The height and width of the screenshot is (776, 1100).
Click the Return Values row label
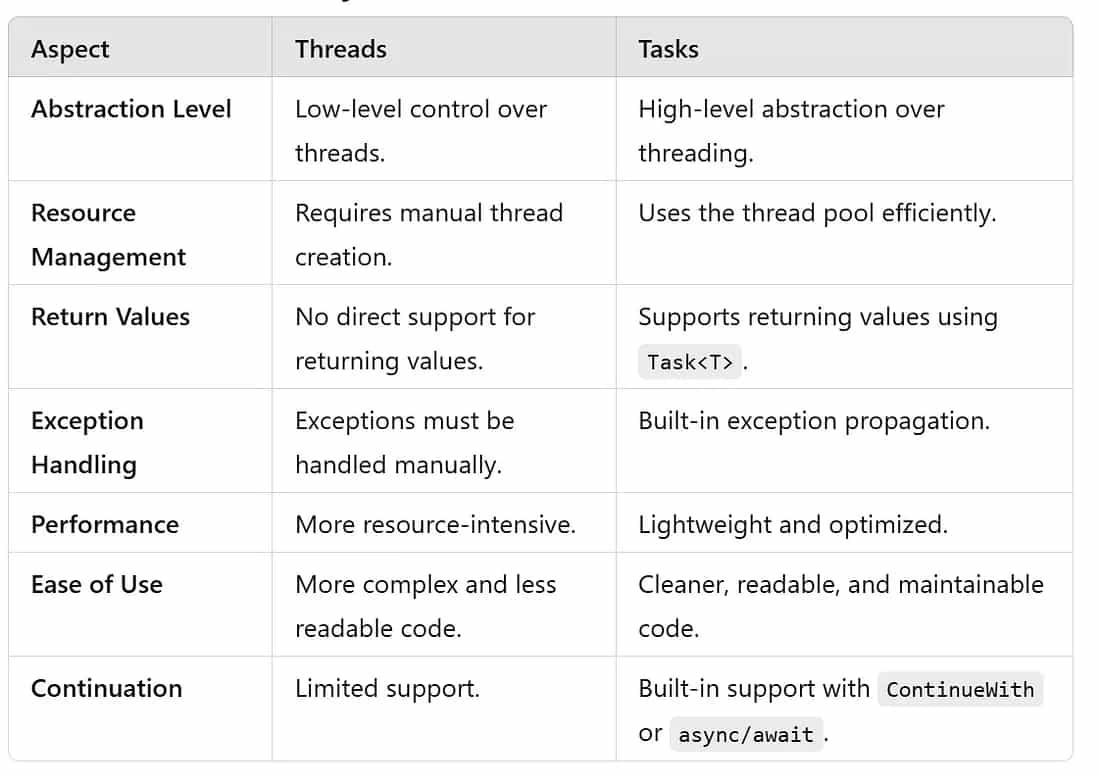(110, 316)
